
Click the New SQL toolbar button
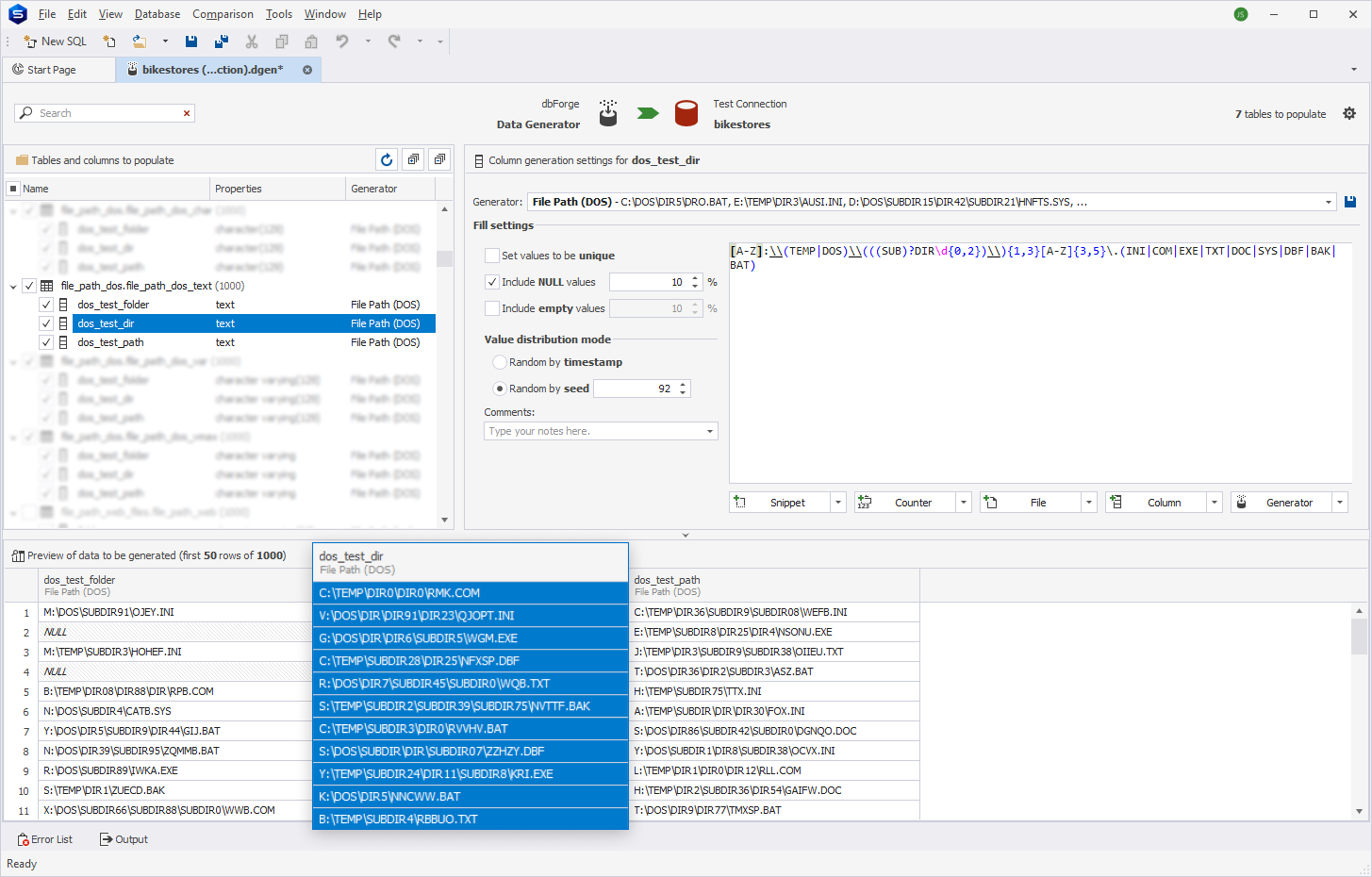(x=55, y=41)
